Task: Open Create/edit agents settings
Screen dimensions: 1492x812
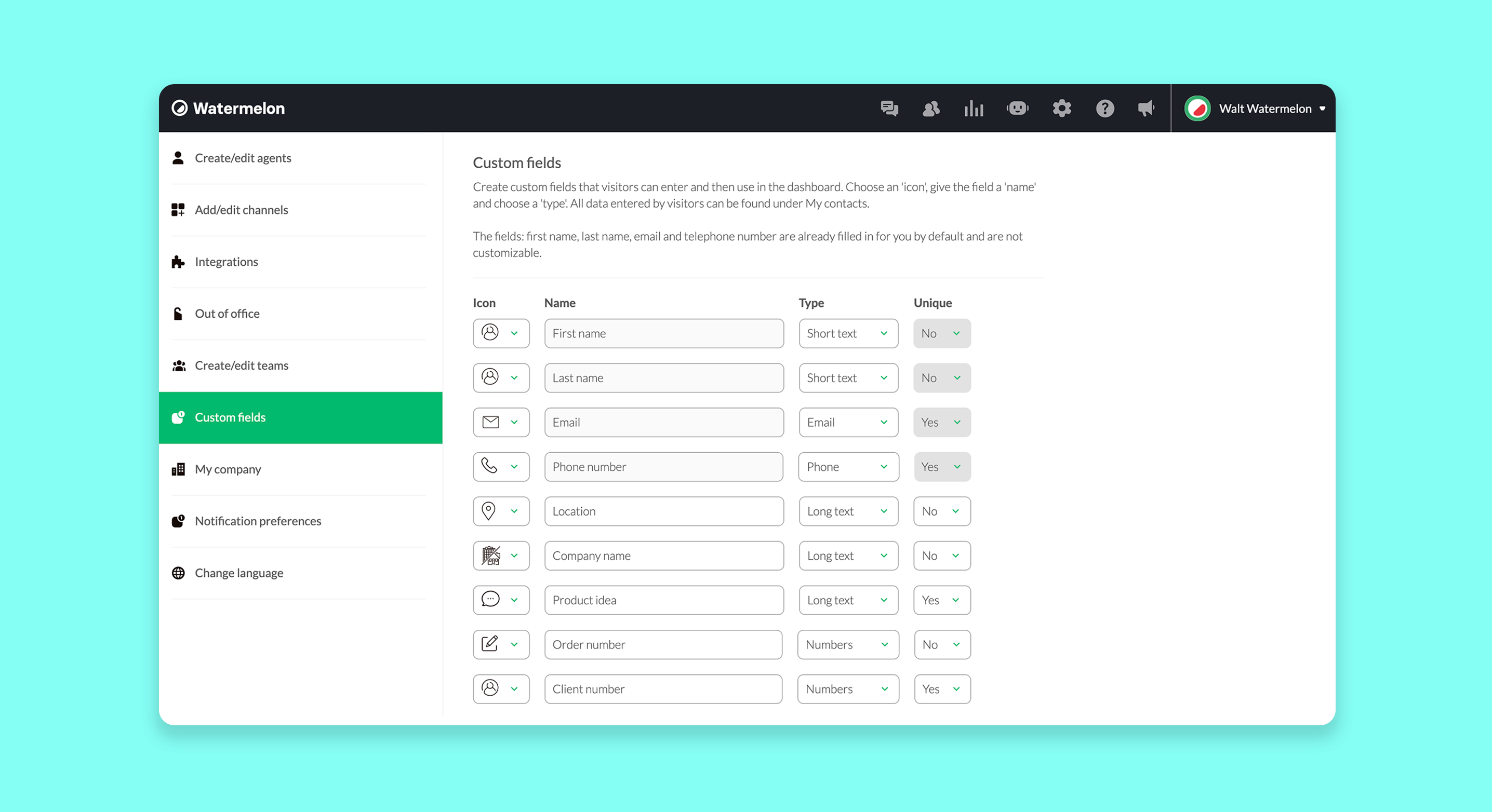Action: (243, 158)
